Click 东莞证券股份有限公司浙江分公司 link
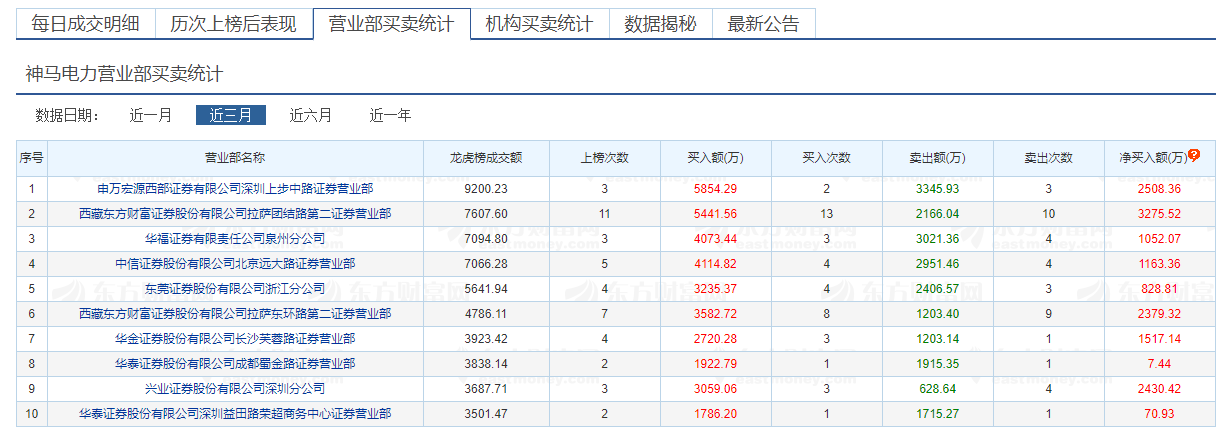This screenshot has height=434, width=1229. (x=235, y=288)
